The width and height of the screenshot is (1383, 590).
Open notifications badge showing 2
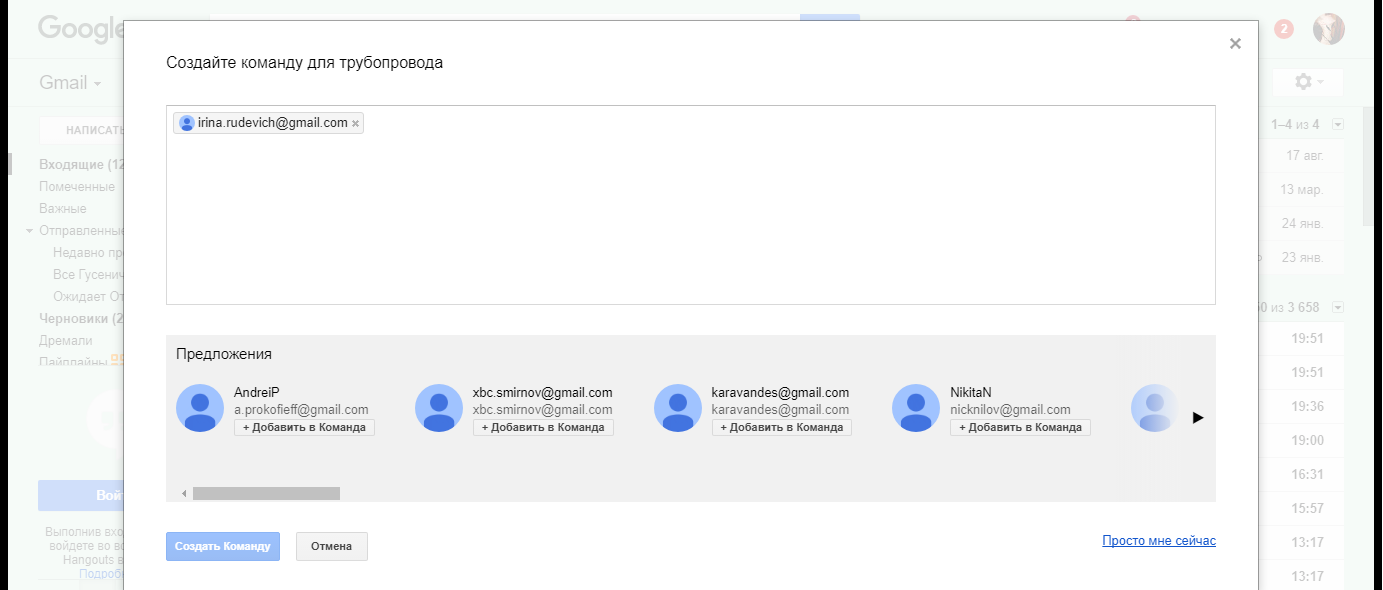1284,29
